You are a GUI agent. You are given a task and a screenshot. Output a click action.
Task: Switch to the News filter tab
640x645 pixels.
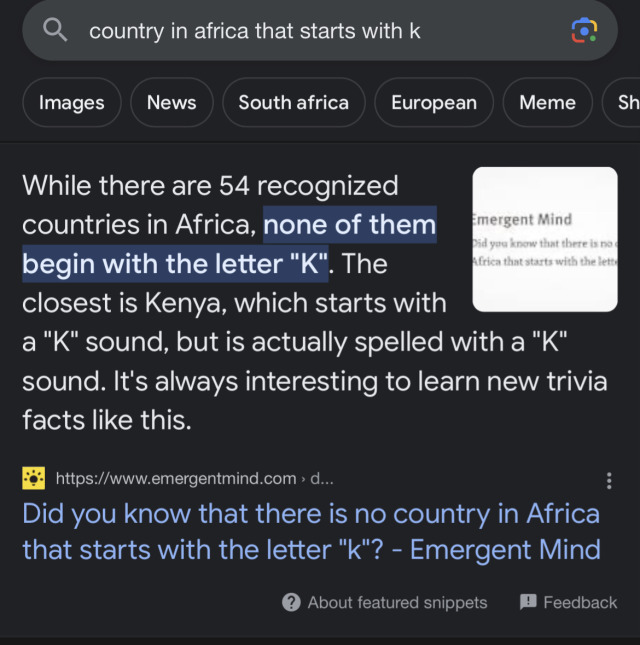point(171,103)
